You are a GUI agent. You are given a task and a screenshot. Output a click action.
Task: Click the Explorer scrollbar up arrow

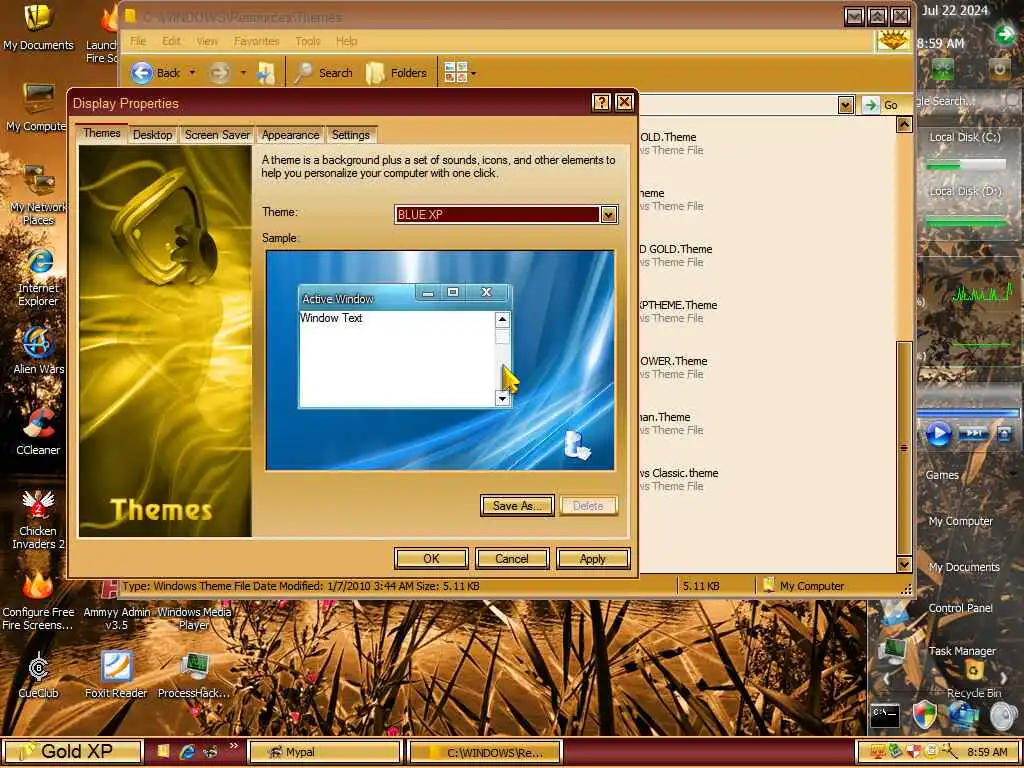[x=904, y=124]
